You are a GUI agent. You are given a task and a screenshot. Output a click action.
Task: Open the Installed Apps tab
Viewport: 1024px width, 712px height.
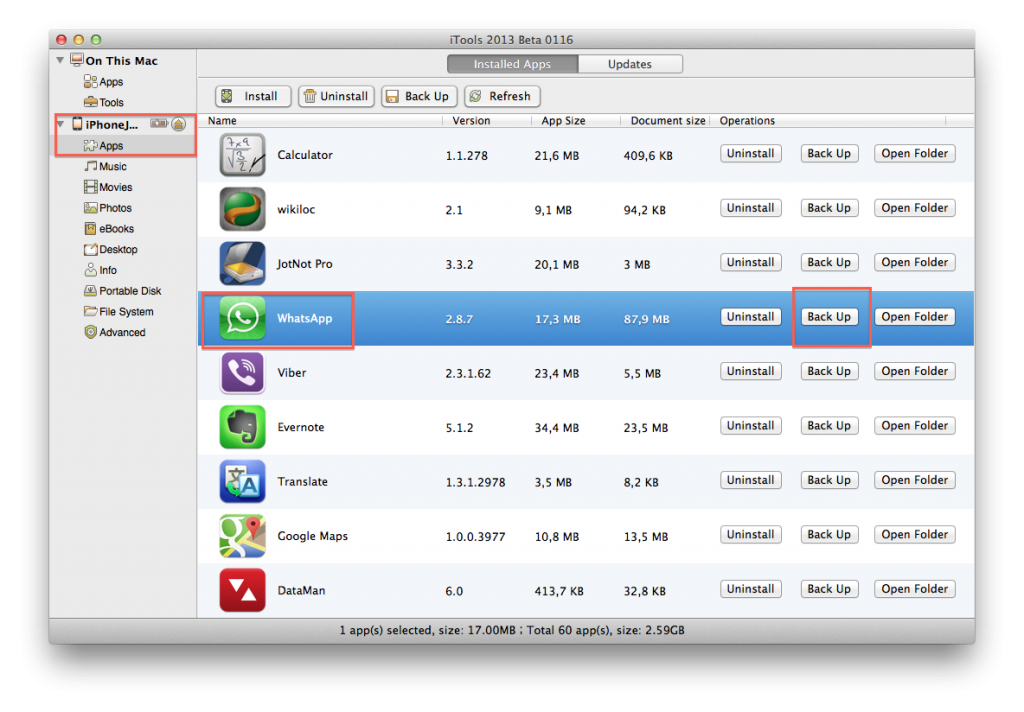(511, 64)
